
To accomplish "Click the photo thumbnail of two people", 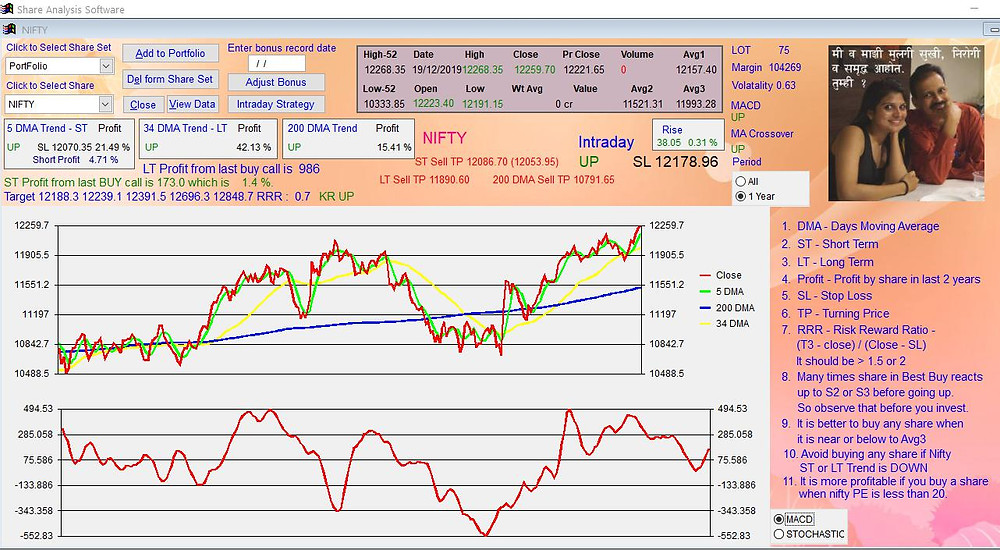I will click(905, 123).
